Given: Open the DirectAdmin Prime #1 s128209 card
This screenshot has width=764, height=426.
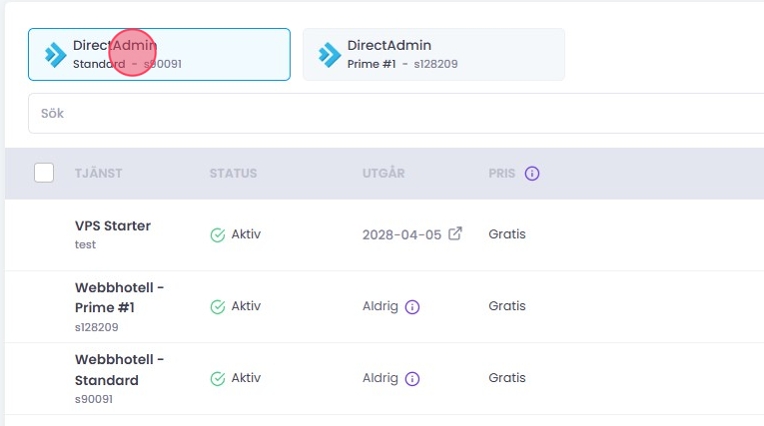Looking at the screenshot, I should click(x=434, y=54).
